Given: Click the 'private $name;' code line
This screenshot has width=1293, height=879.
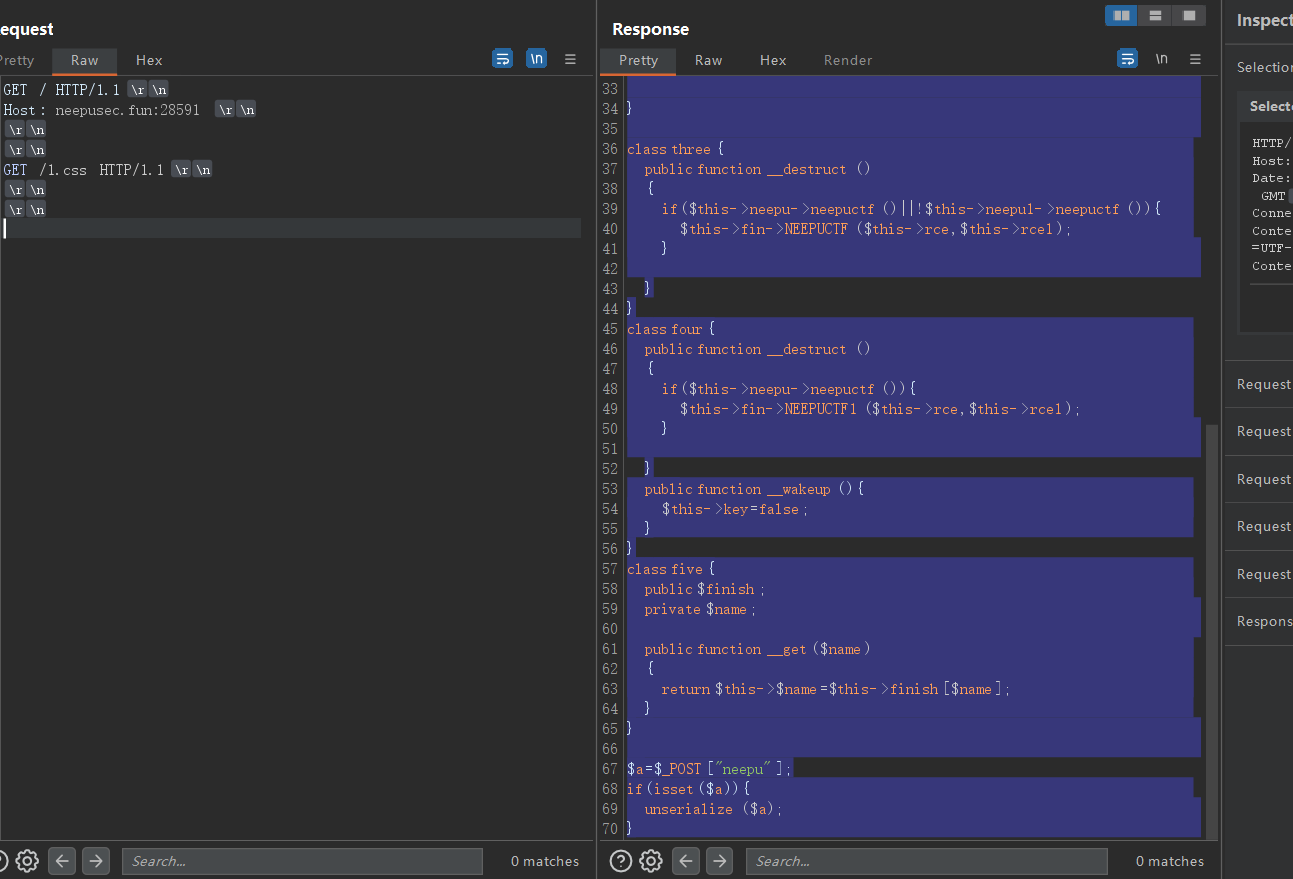Looking at the screenshot, I should (x=700, y=609).
